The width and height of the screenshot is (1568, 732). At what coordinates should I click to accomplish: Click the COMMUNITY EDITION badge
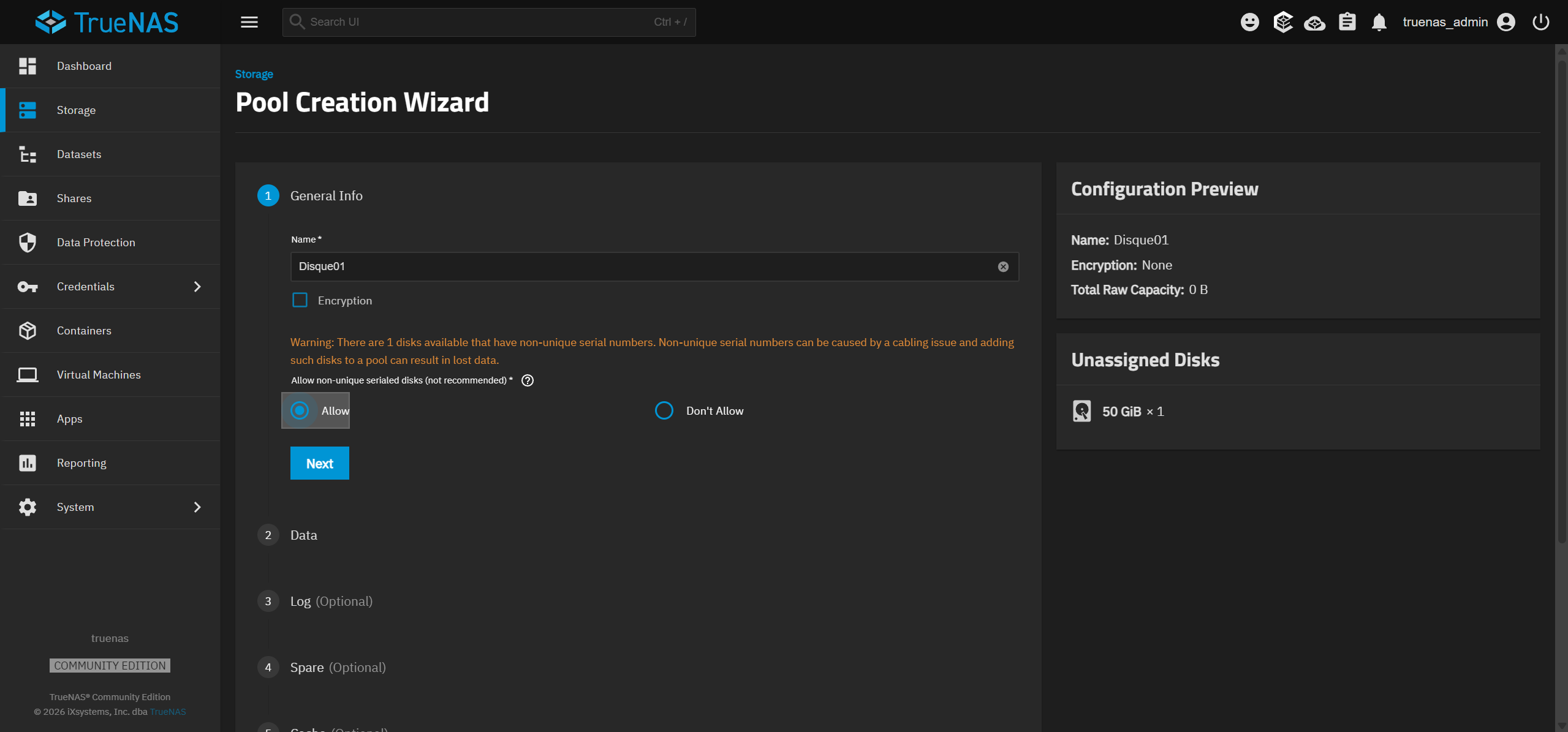coord(110,665)
